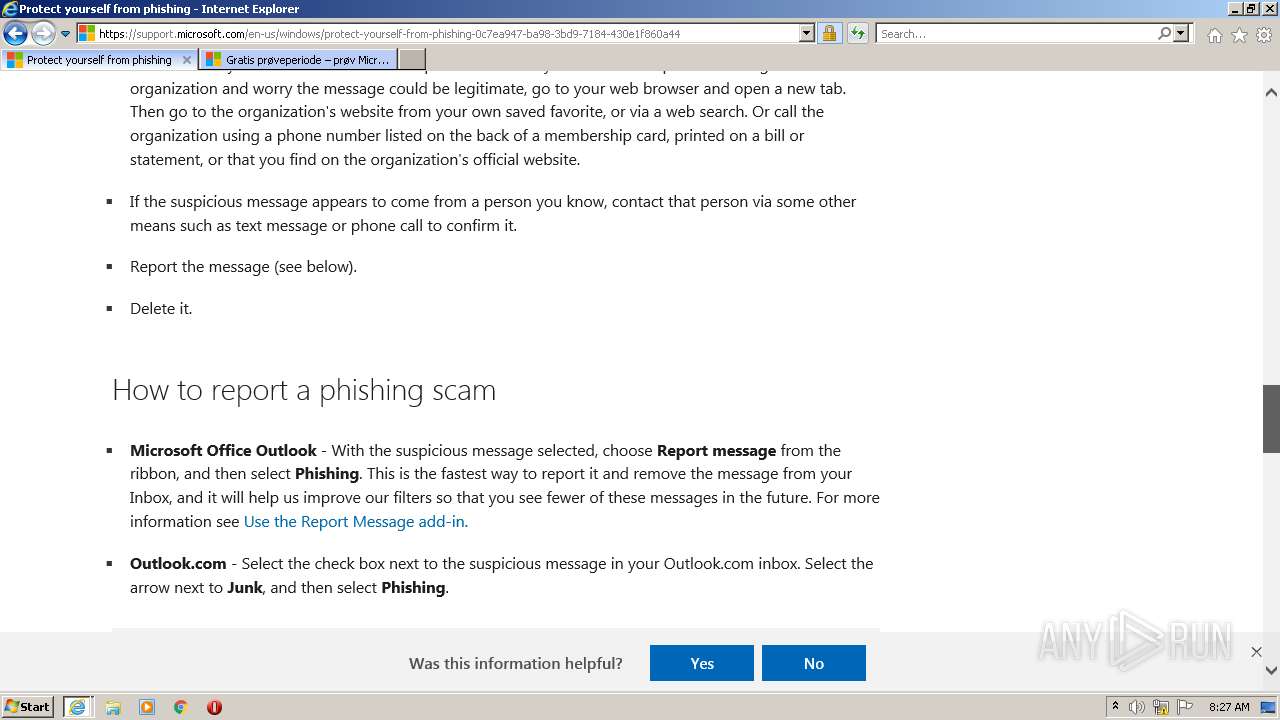The width and height of the screenshot is (1280, 720).
Task: Click the browser Forward arrow
Action: (43, 33)
